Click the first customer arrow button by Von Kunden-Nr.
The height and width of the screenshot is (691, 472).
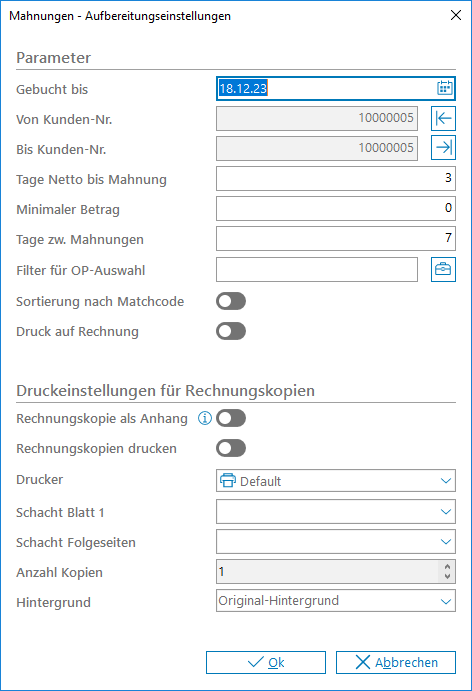(x=443, y=118)
